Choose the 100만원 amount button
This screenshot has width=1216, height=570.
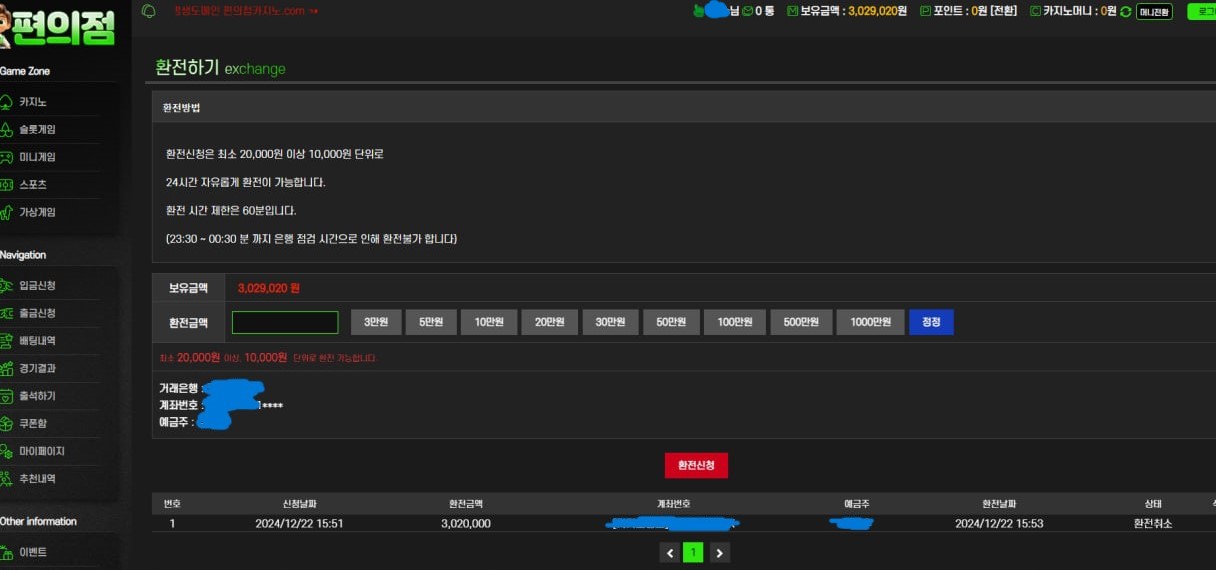coord(735,322)
